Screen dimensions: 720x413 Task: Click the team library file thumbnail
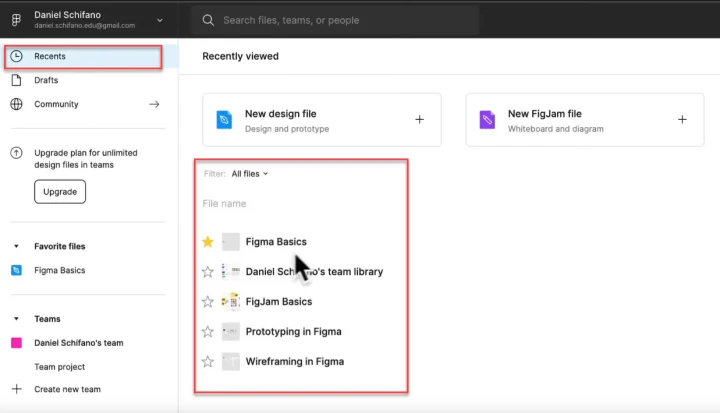(x=231, y=272)
